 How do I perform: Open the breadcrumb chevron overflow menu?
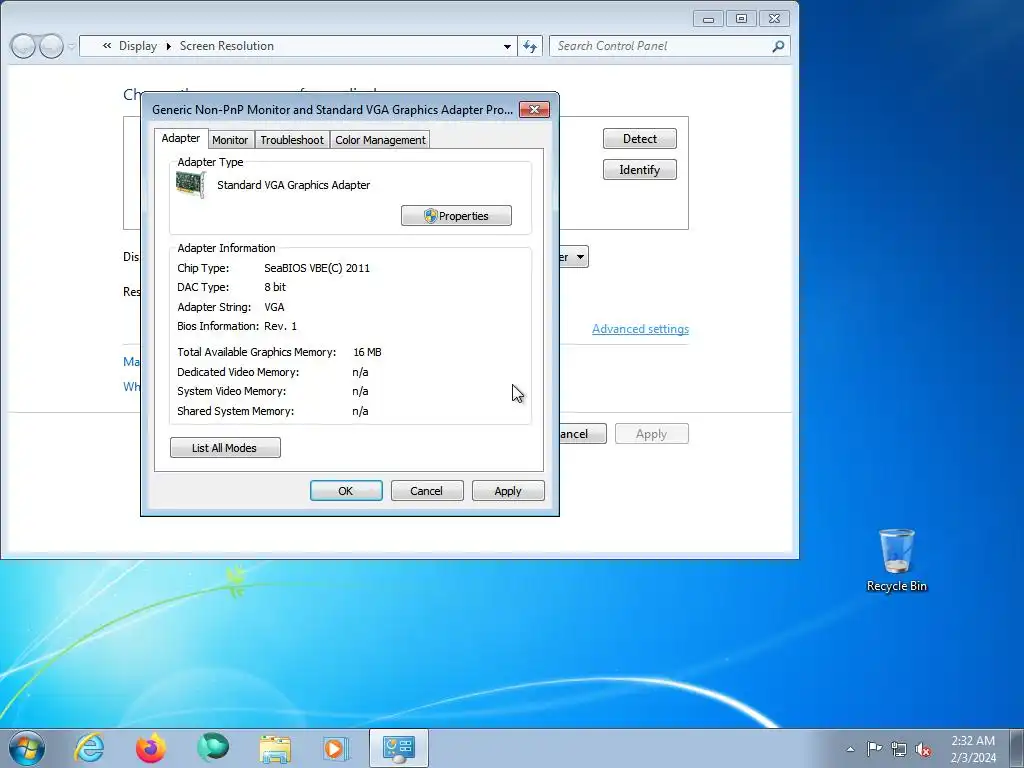pyautogui.click(x=106, y=46)
